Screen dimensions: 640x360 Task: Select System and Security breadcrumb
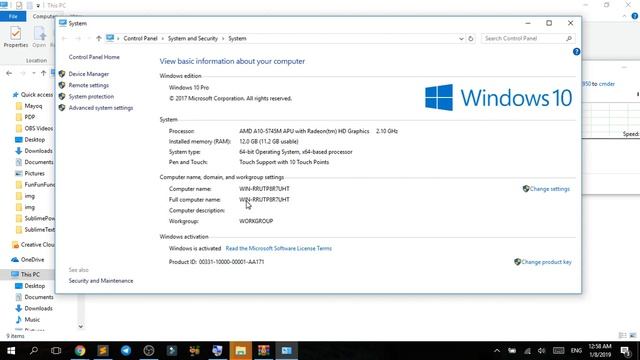click(193, 38)
